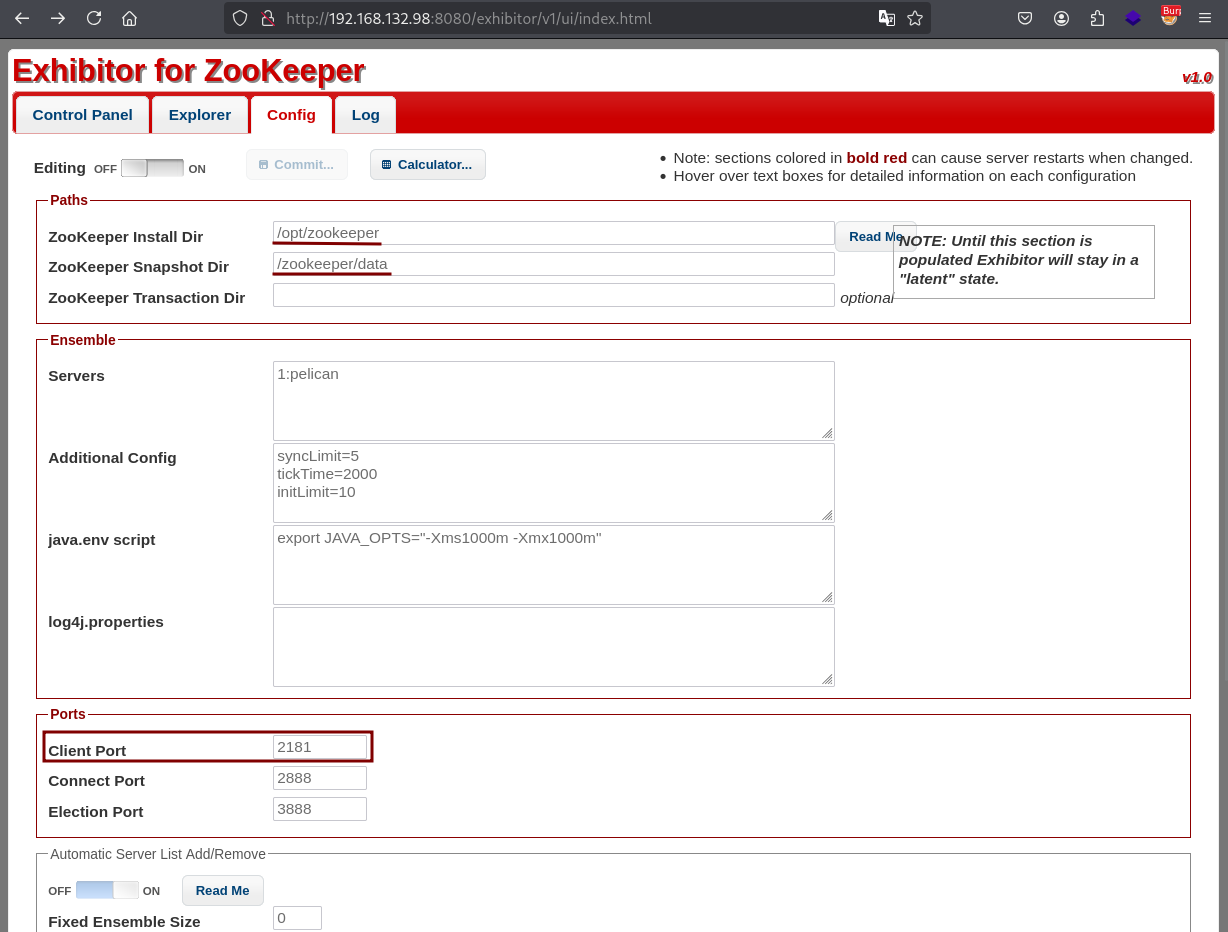The width and height of the screenshot is (1228, 932).
Task: Click the Election Port field
Action: click(320, 809)
